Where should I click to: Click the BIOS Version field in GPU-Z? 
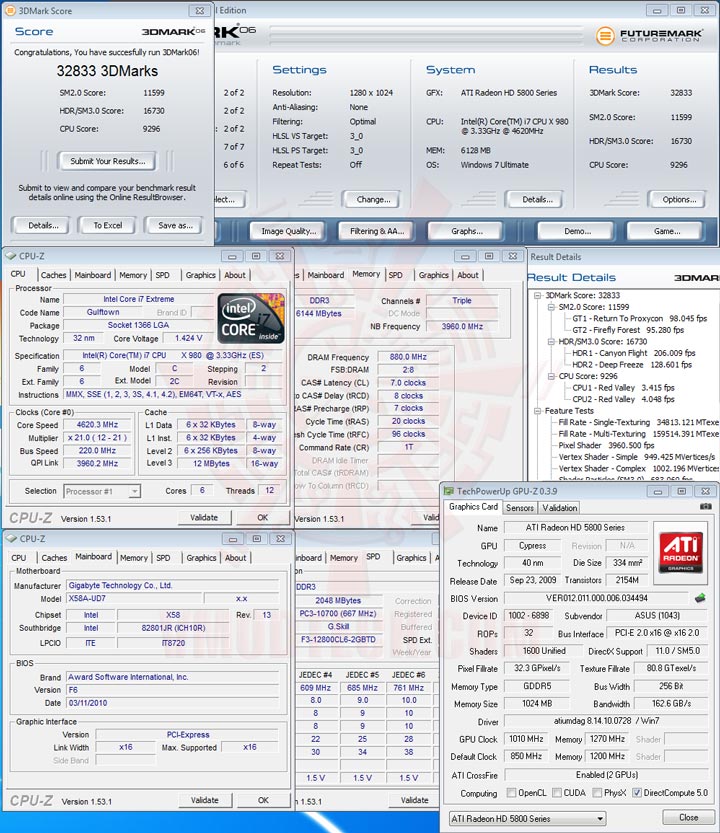pos(596,598)
